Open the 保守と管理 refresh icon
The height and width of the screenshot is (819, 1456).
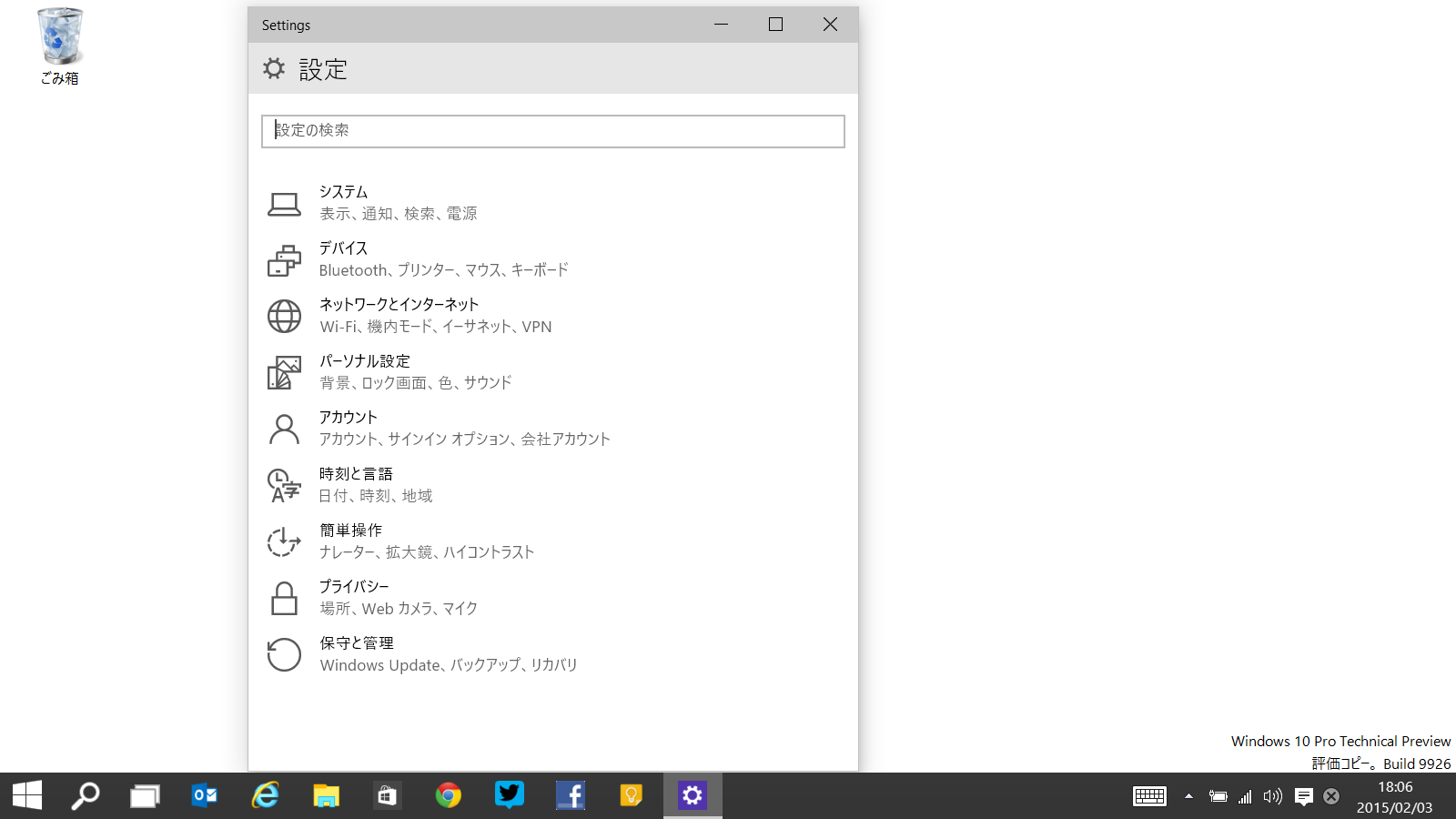tap(284, 654)
